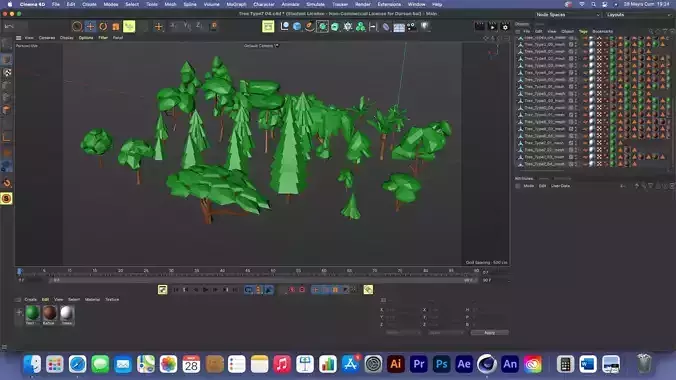Click the end frame field showing 90 F
Viewport: 676px width, 380px height.
tap(494, 280)
